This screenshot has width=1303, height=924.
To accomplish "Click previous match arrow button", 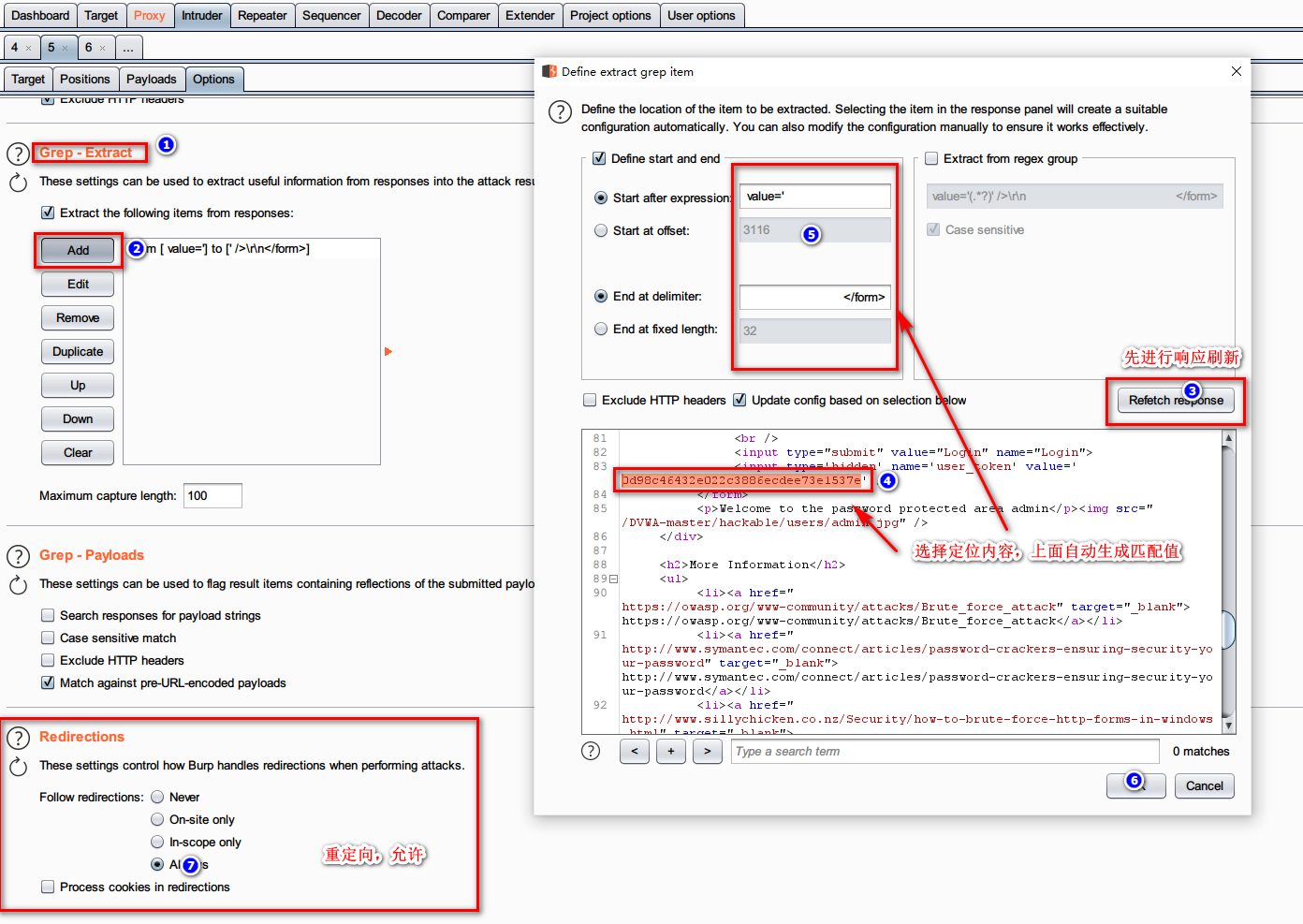I will (635, 751).
